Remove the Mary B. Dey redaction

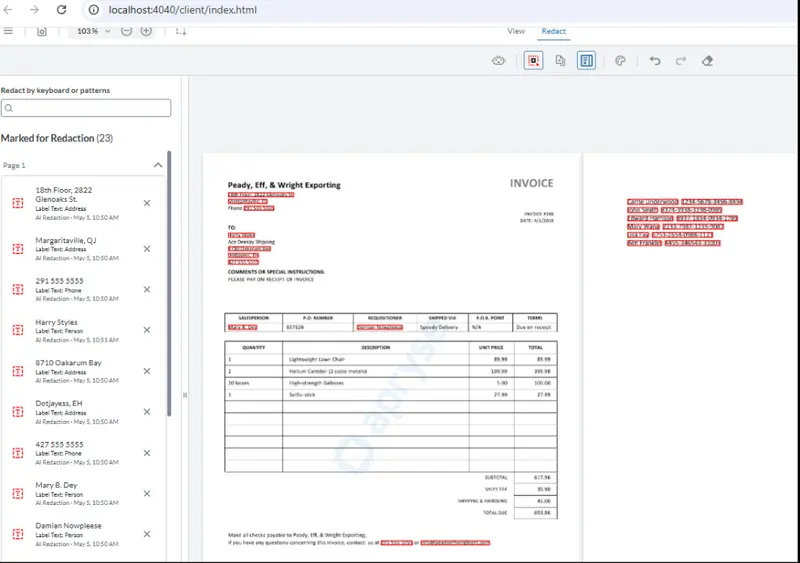pos(147,494)
